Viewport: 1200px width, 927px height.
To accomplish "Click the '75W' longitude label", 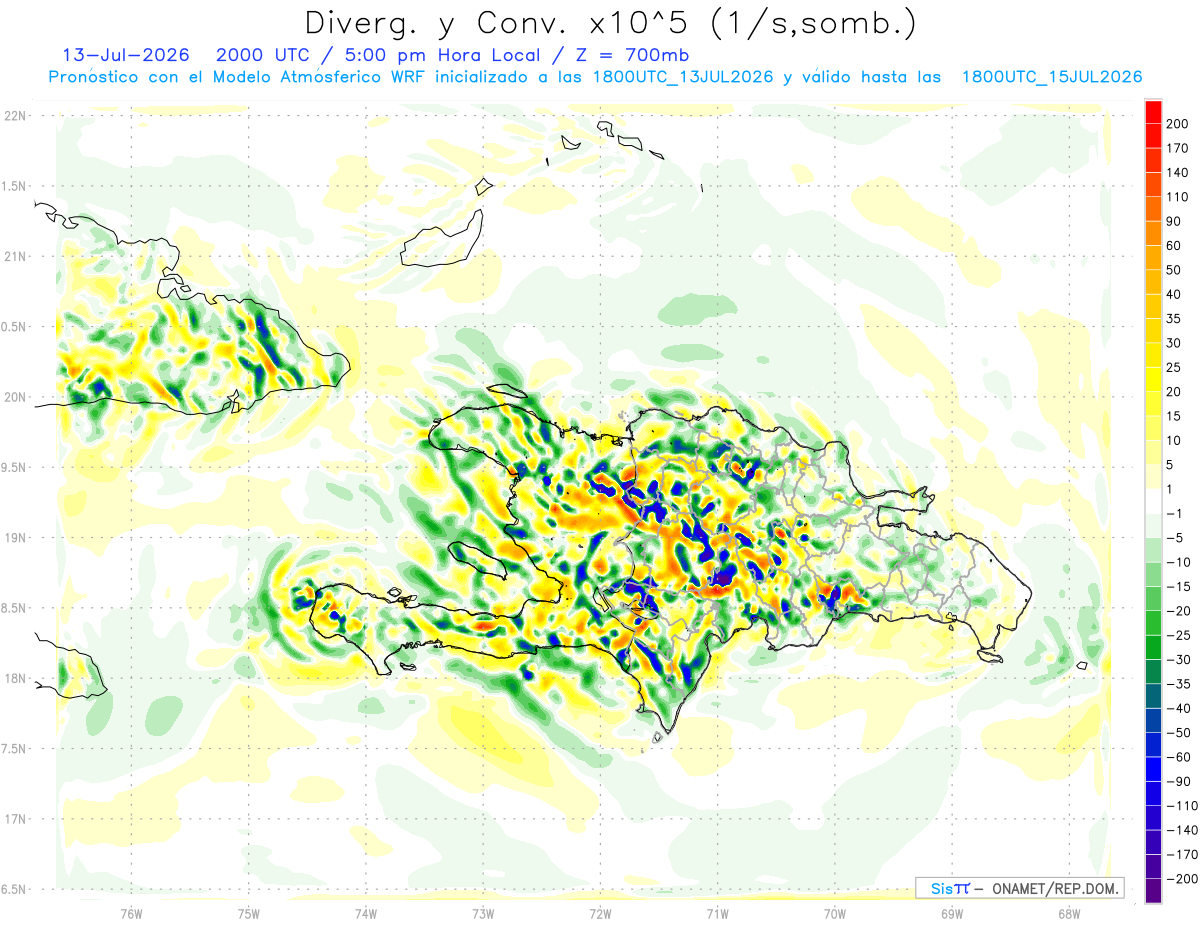I will [249, 913].
